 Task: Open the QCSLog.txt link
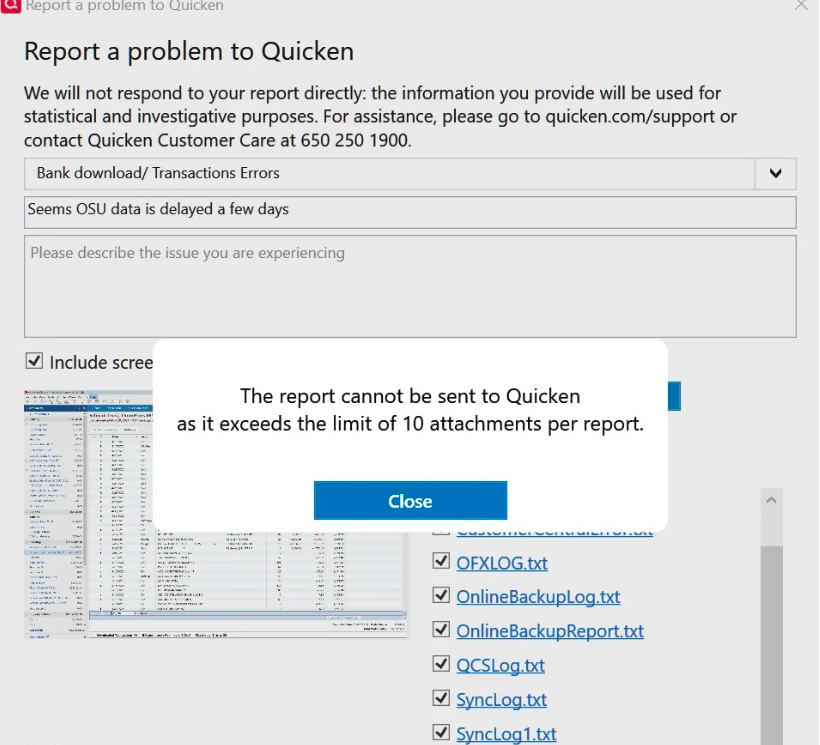click(x=500, y=666)
